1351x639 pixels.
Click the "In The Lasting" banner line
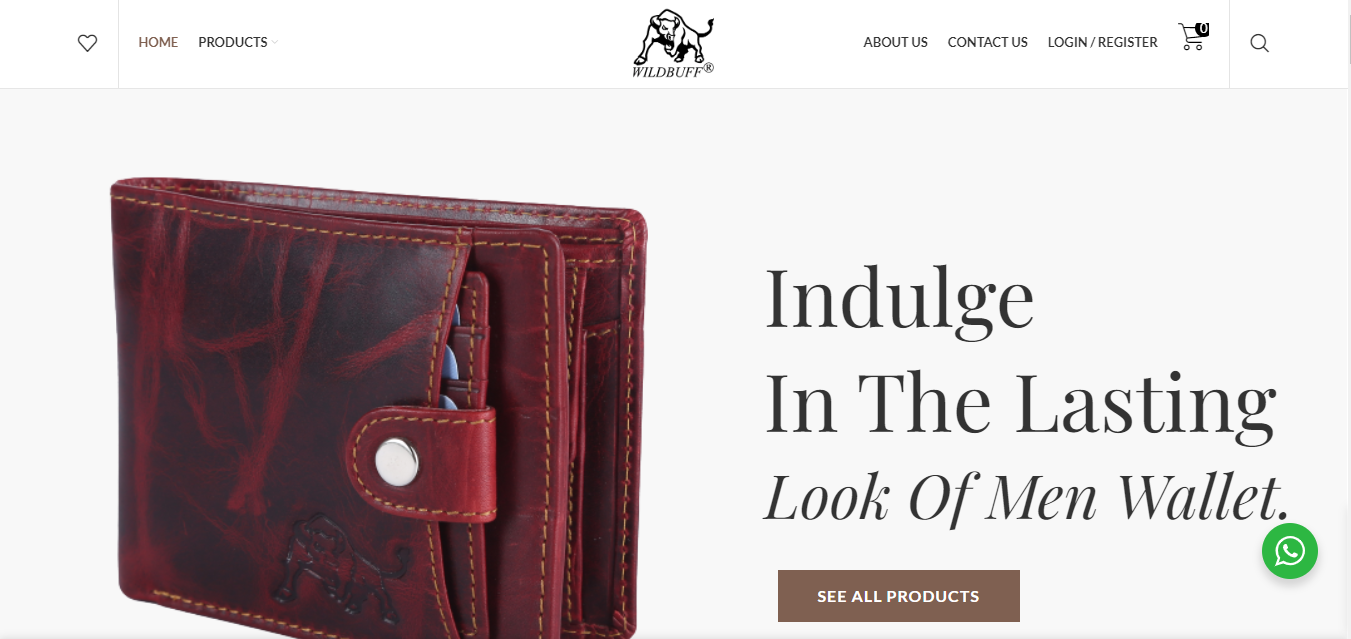coord(1021,402)
